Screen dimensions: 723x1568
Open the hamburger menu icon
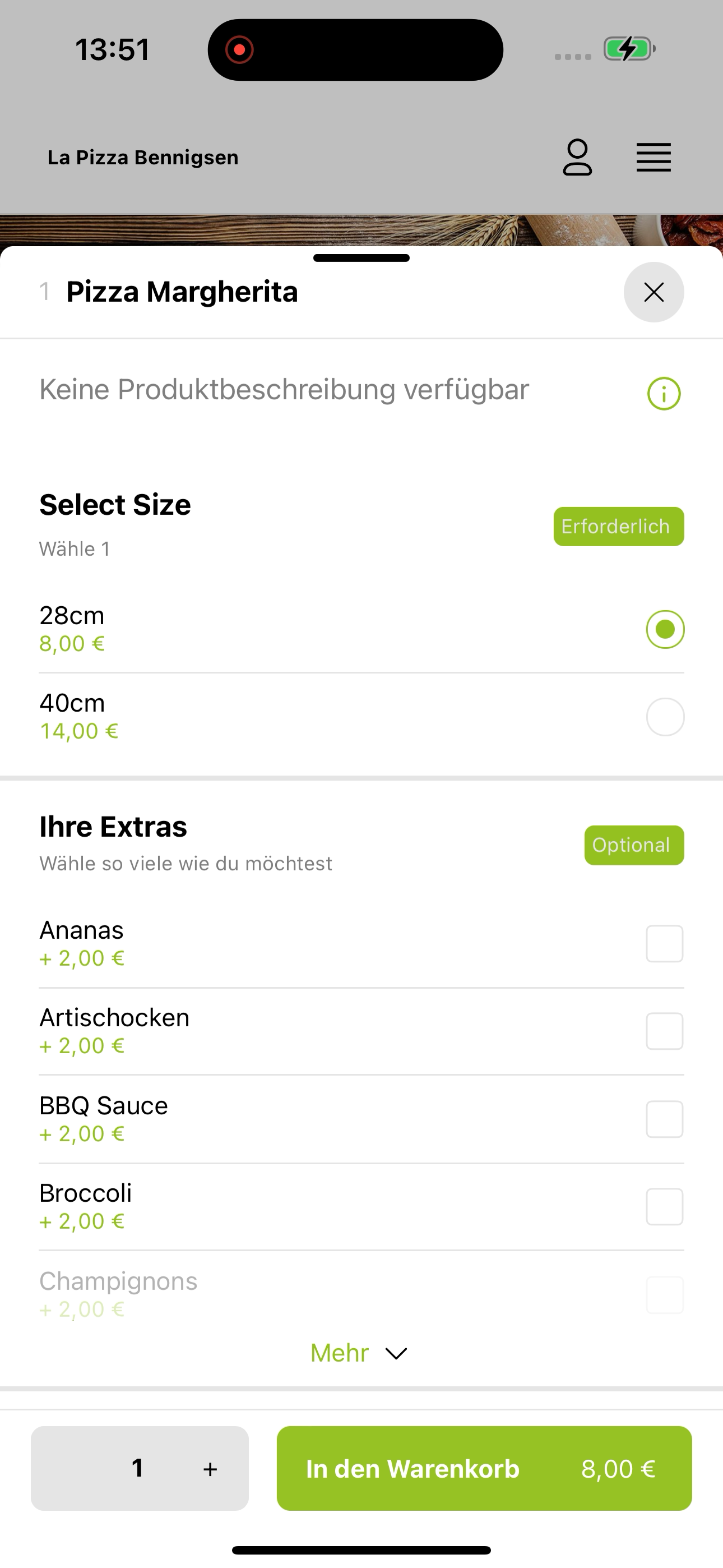point(654,158)
